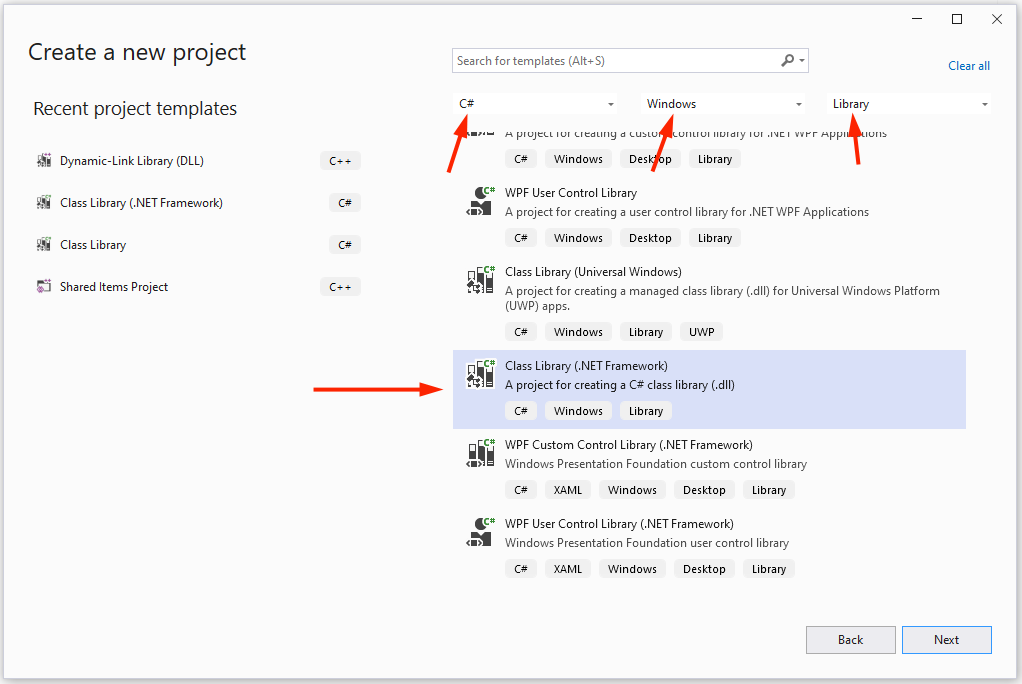Open the Windows platform filter dropdown
1022x684 pixels.
723,104
